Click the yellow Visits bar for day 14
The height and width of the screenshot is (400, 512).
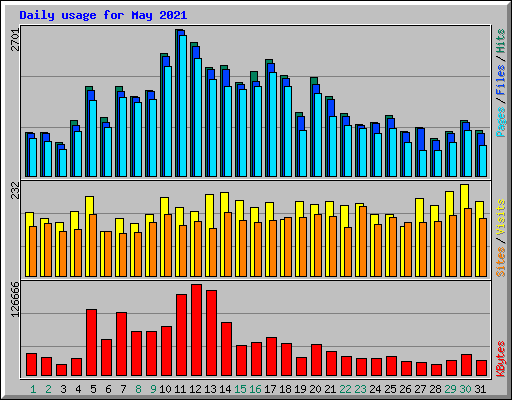tap(223, 234)
